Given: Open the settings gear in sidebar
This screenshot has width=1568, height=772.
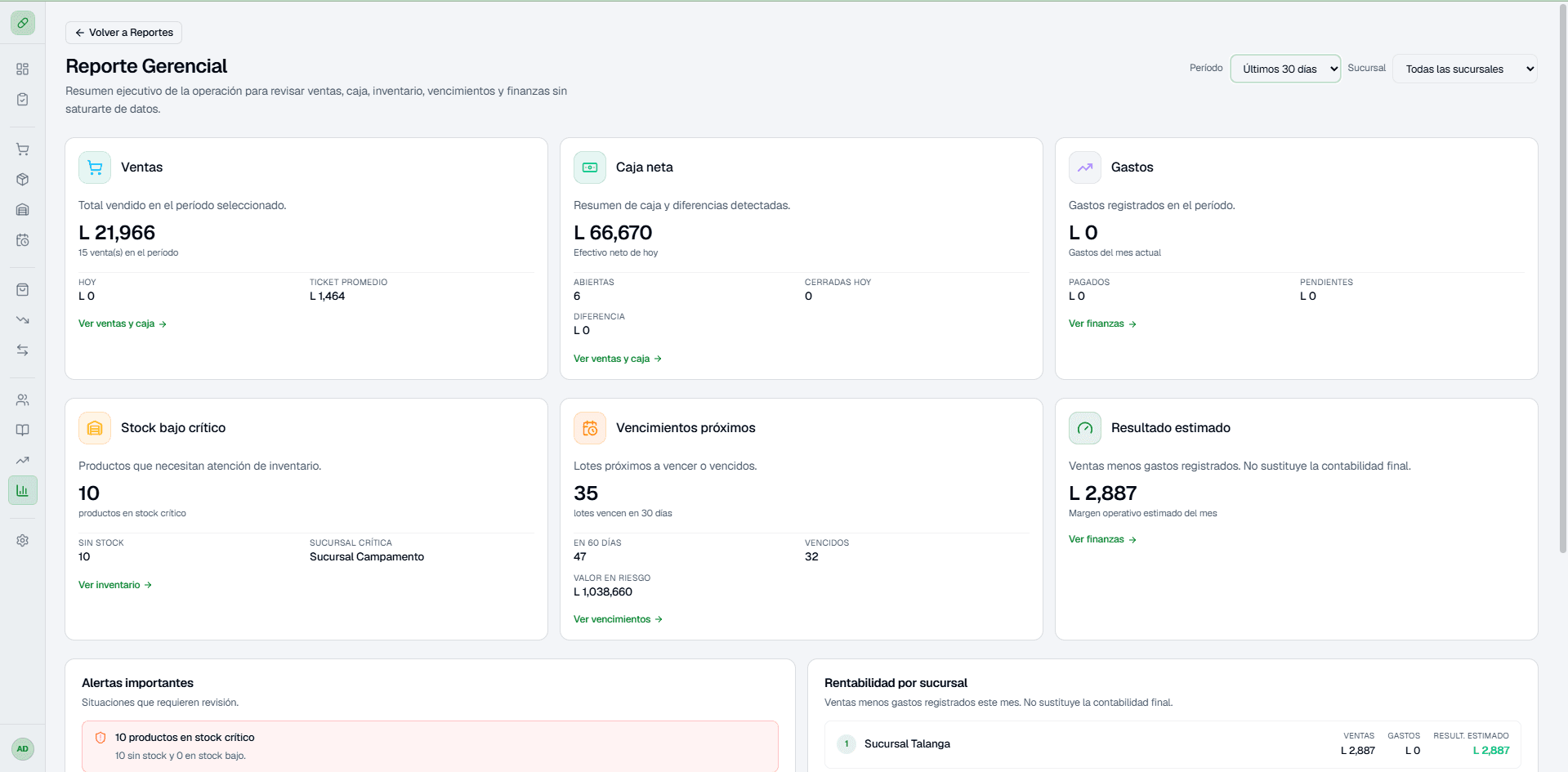Looking at the screenshot, I should click(x=23, y=541).
